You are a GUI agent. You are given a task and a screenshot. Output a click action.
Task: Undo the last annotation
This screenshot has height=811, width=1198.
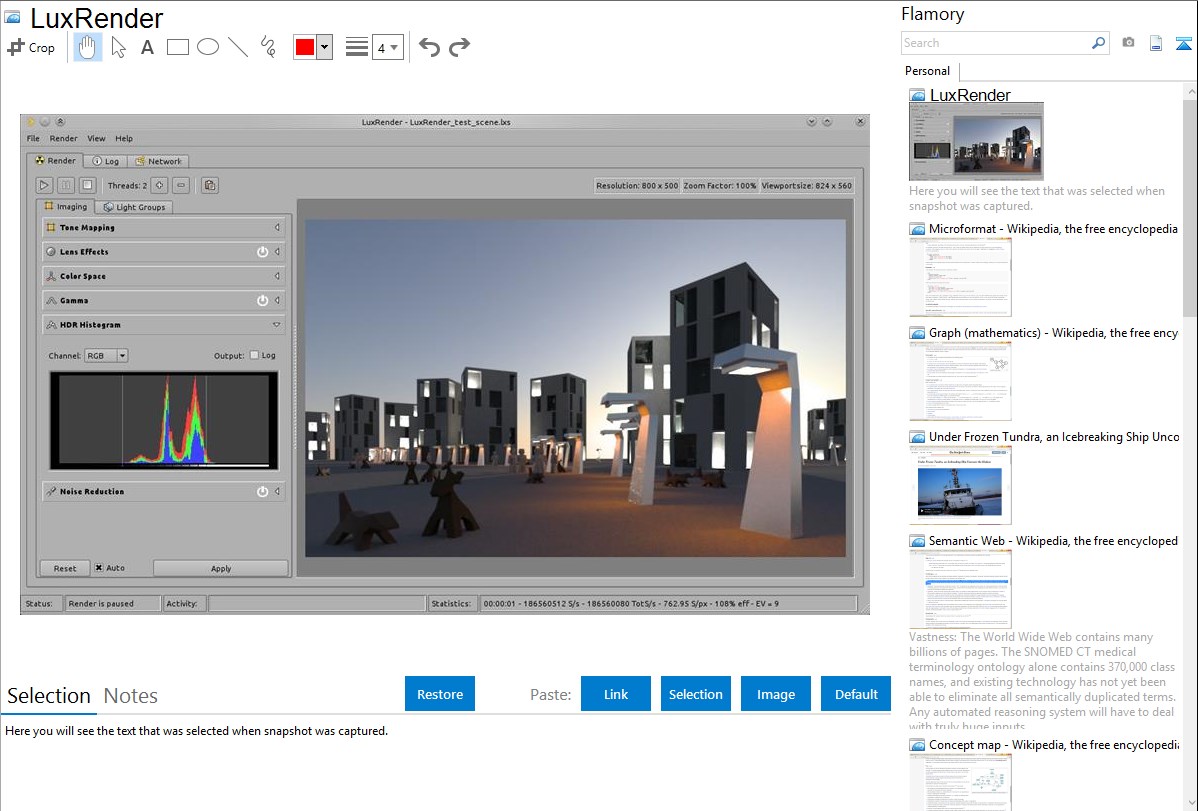click(x=429, y=47)
